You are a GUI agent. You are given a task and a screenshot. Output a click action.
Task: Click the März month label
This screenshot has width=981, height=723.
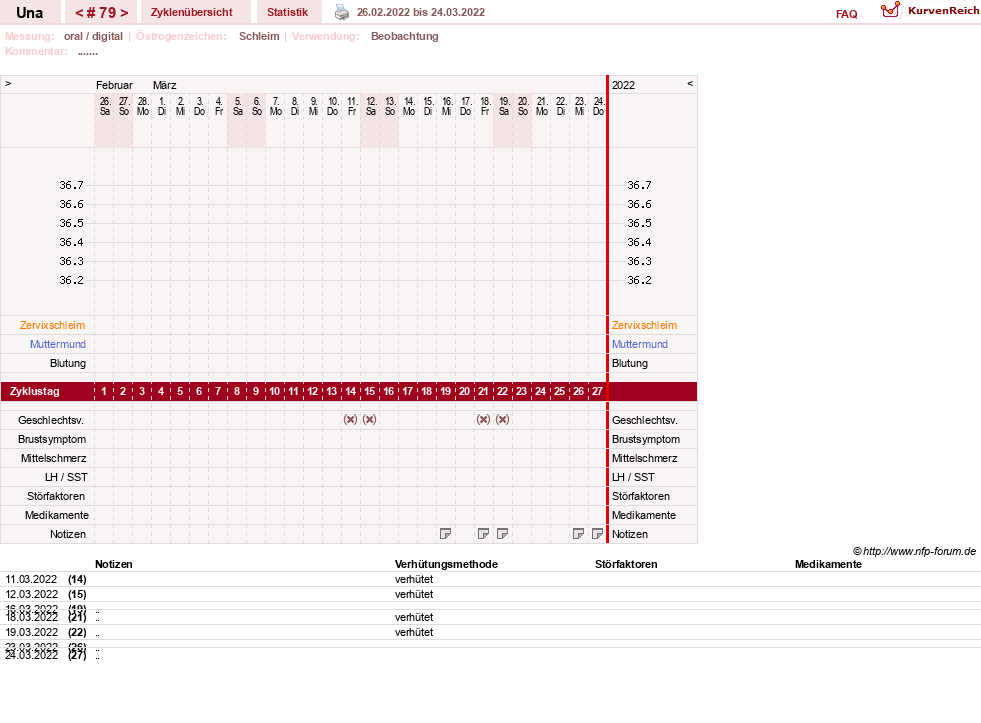pos(165,85)
